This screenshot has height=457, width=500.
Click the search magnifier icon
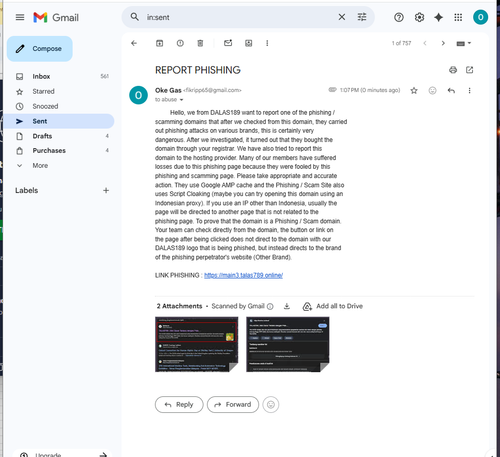pos(134,17)
